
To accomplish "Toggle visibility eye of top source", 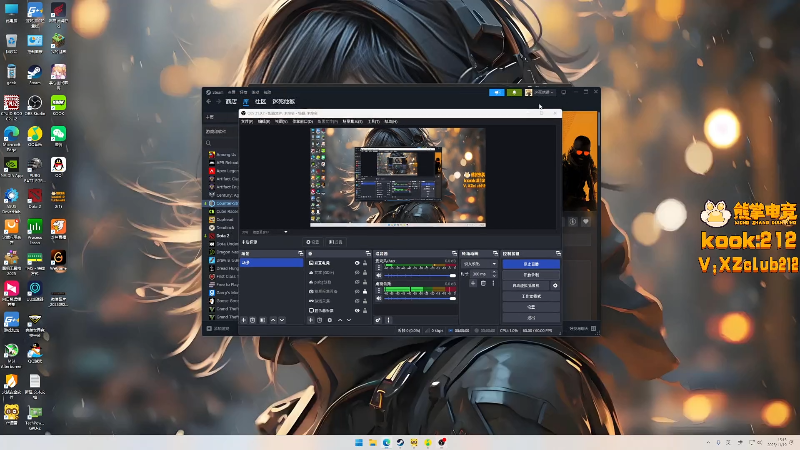I will (x=357, y=263).
